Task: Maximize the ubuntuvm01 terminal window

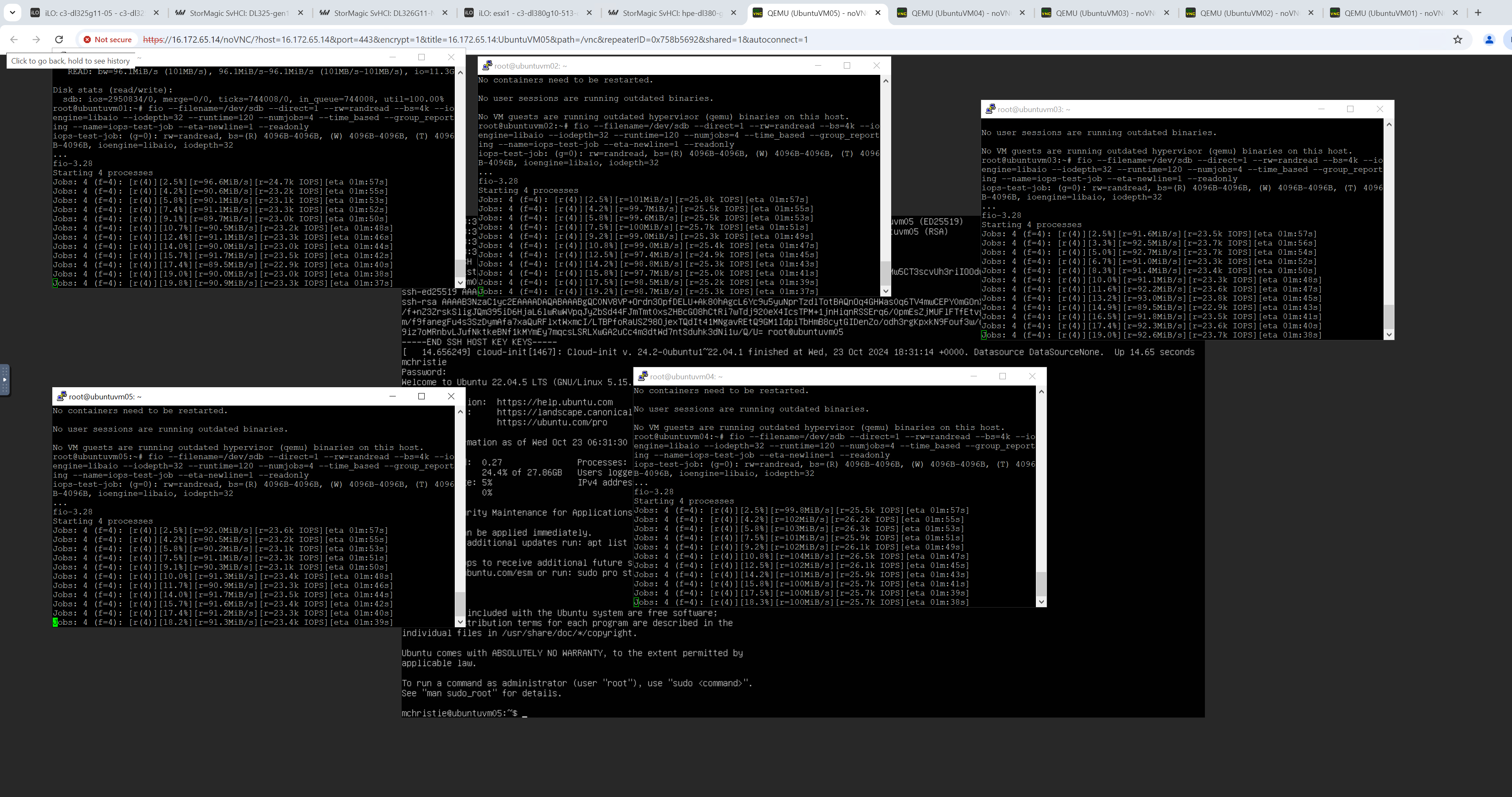Action: tap(421, 57)
